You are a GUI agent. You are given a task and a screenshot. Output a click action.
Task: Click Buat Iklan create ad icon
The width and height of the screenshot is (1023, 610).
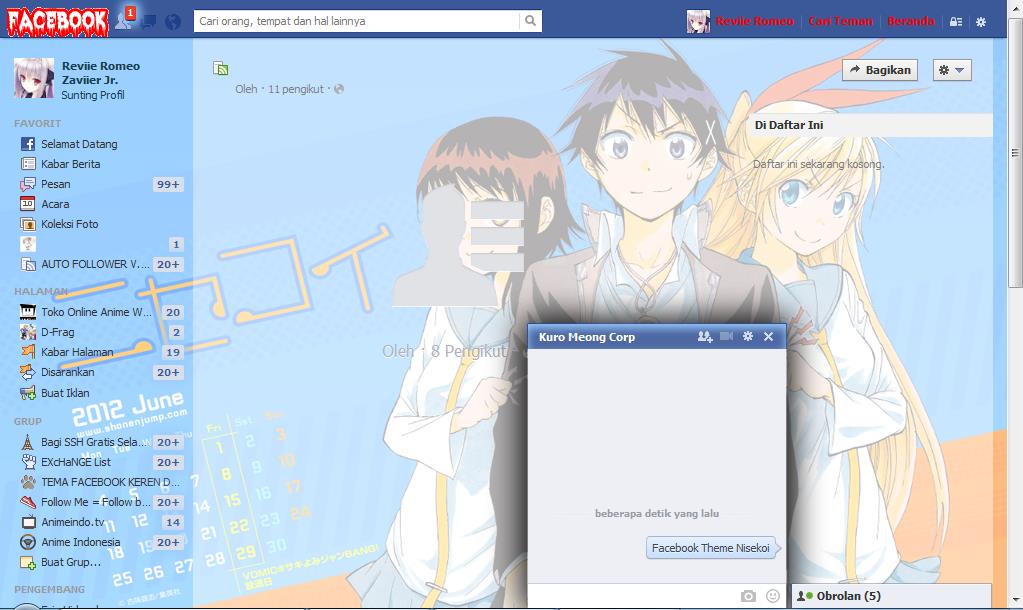pyautogui.click(x=27, y=393)
